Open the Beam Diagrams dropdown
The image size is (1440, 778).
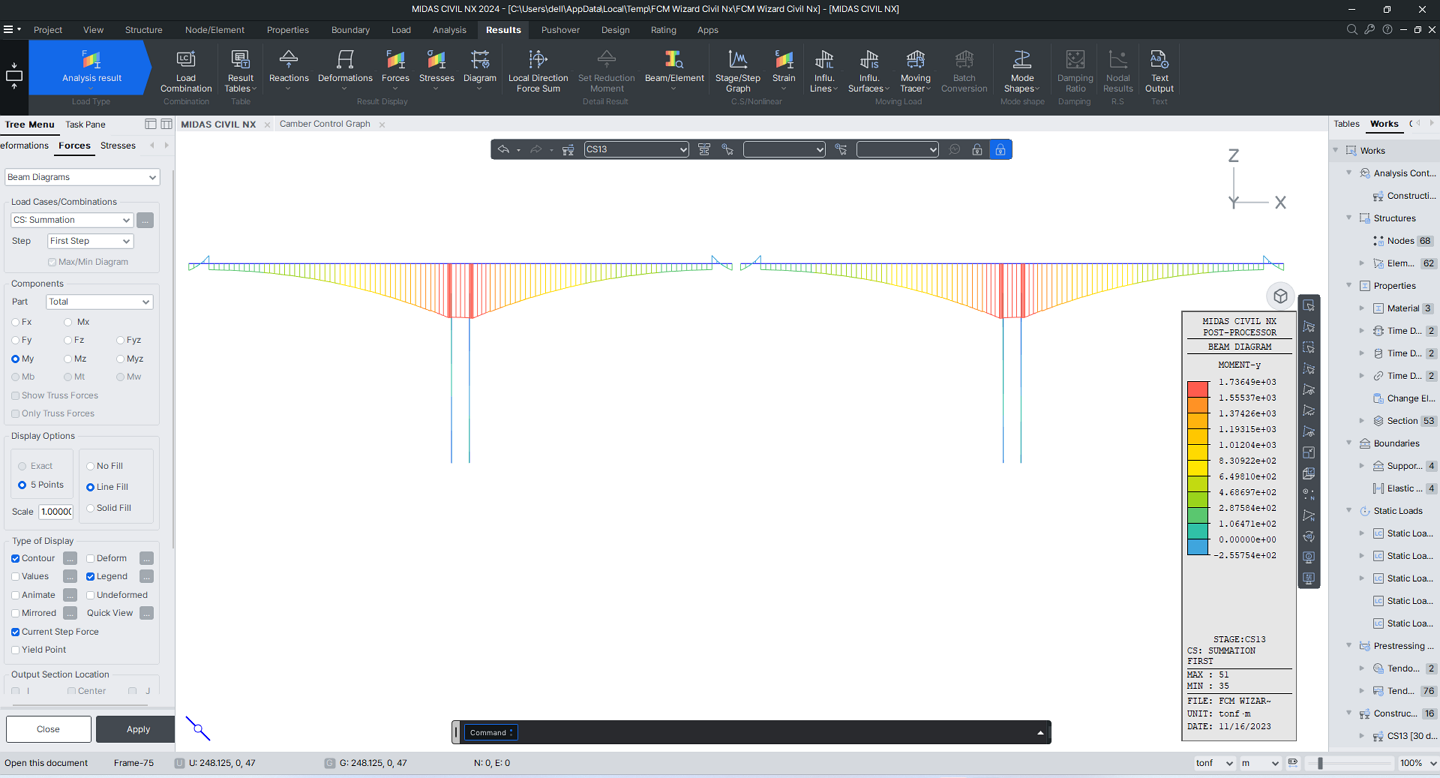tap(82, 177)
